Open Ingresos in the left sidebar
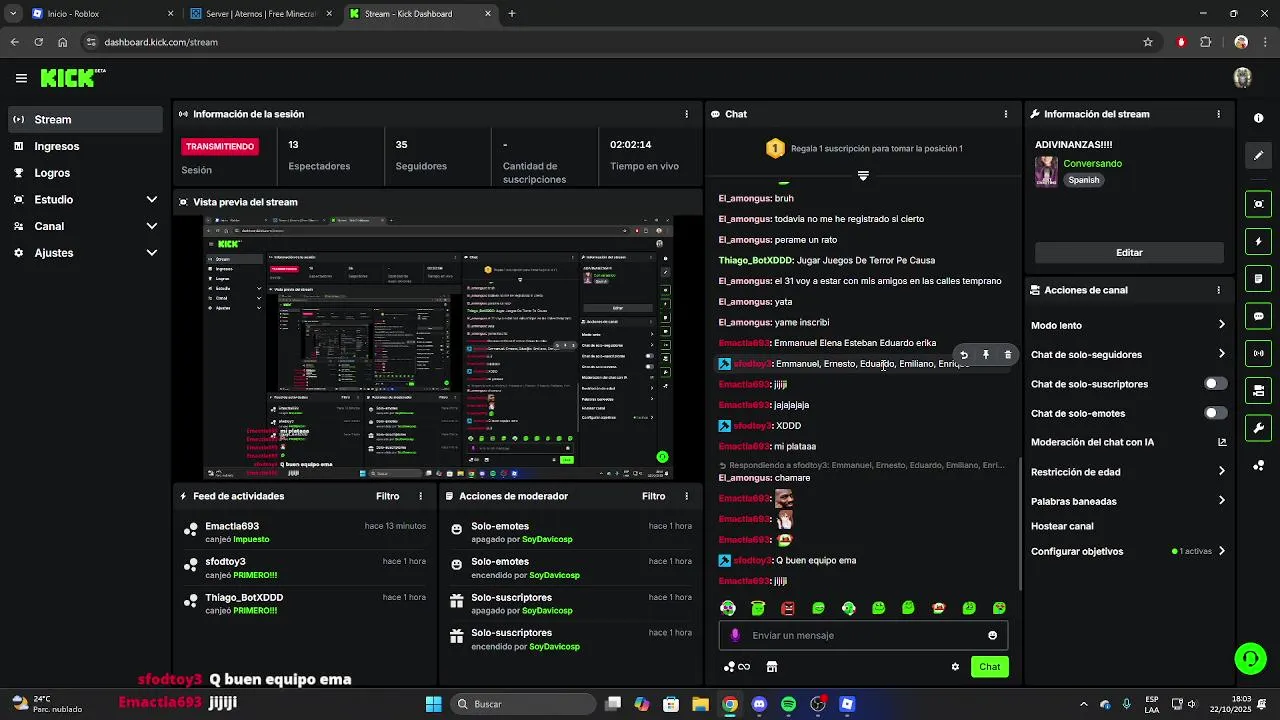The width and height of the screenshot is (1280, 720). coord(84,146)
